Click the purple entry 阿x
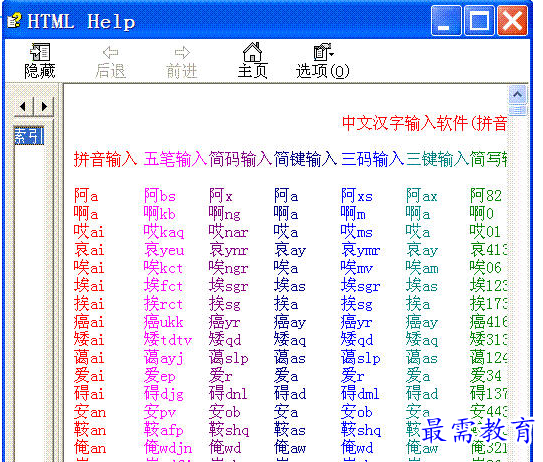The height and width of the screenshot is (462, 543). [x=221, y=196]
